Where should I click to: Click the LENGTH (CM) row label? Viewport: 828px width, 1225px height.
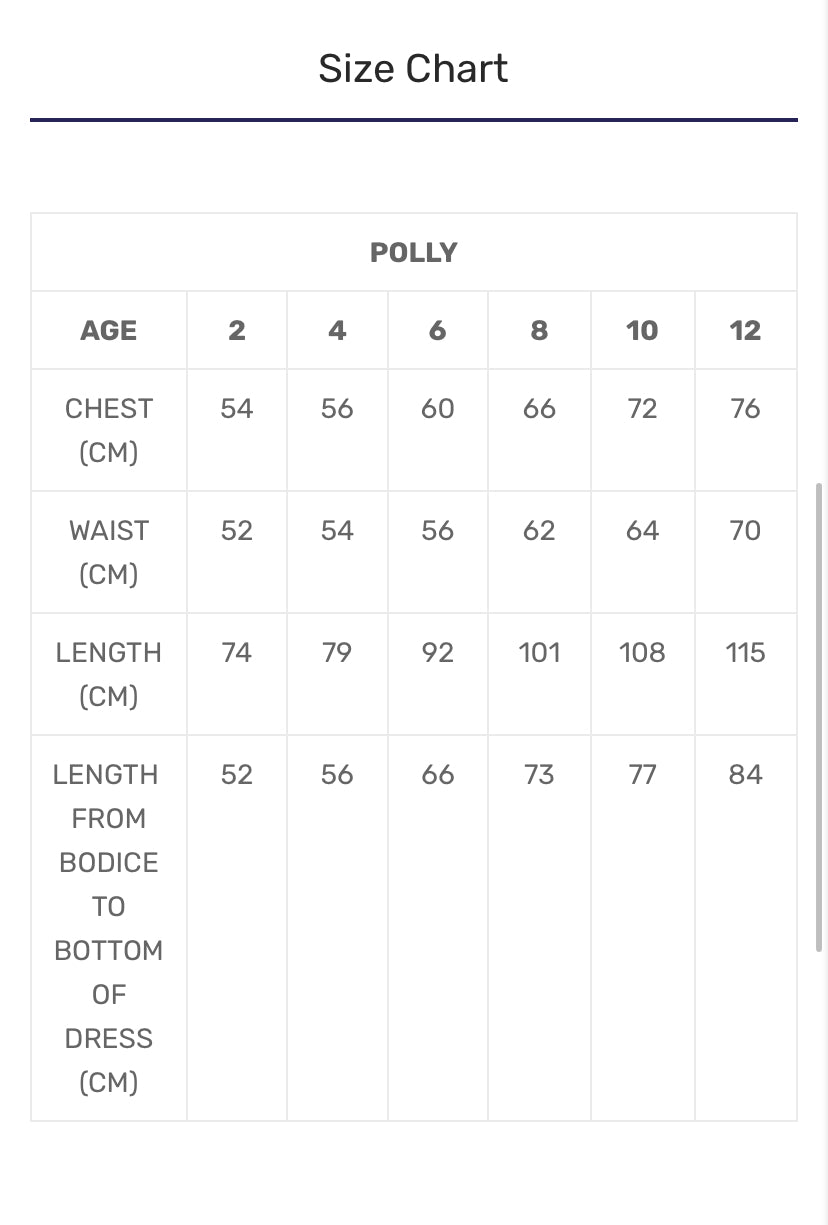click(x=108, y=674)
